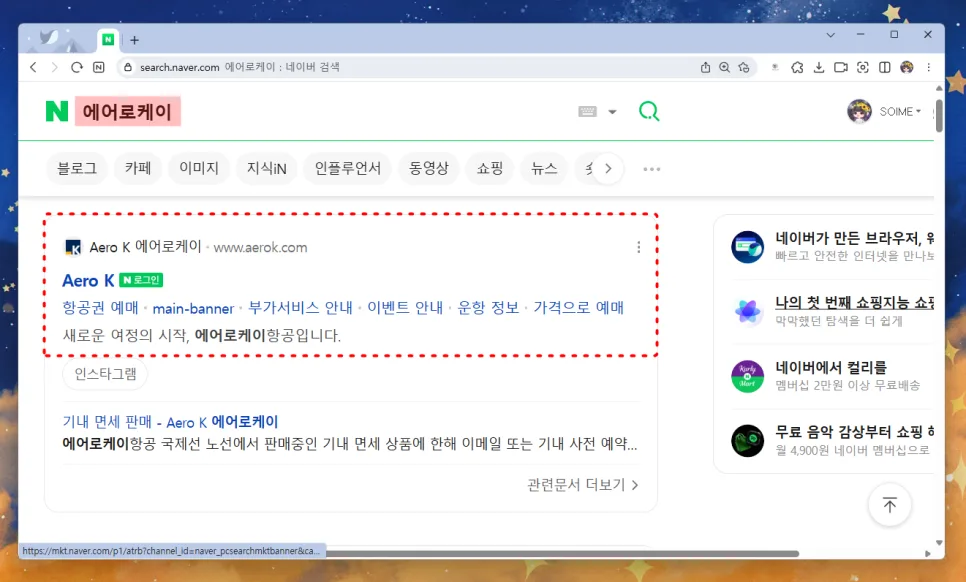Open the 지식iN search tab
Image resolution: width=966 pixels, height=582 pixels.
coord(267,169)
